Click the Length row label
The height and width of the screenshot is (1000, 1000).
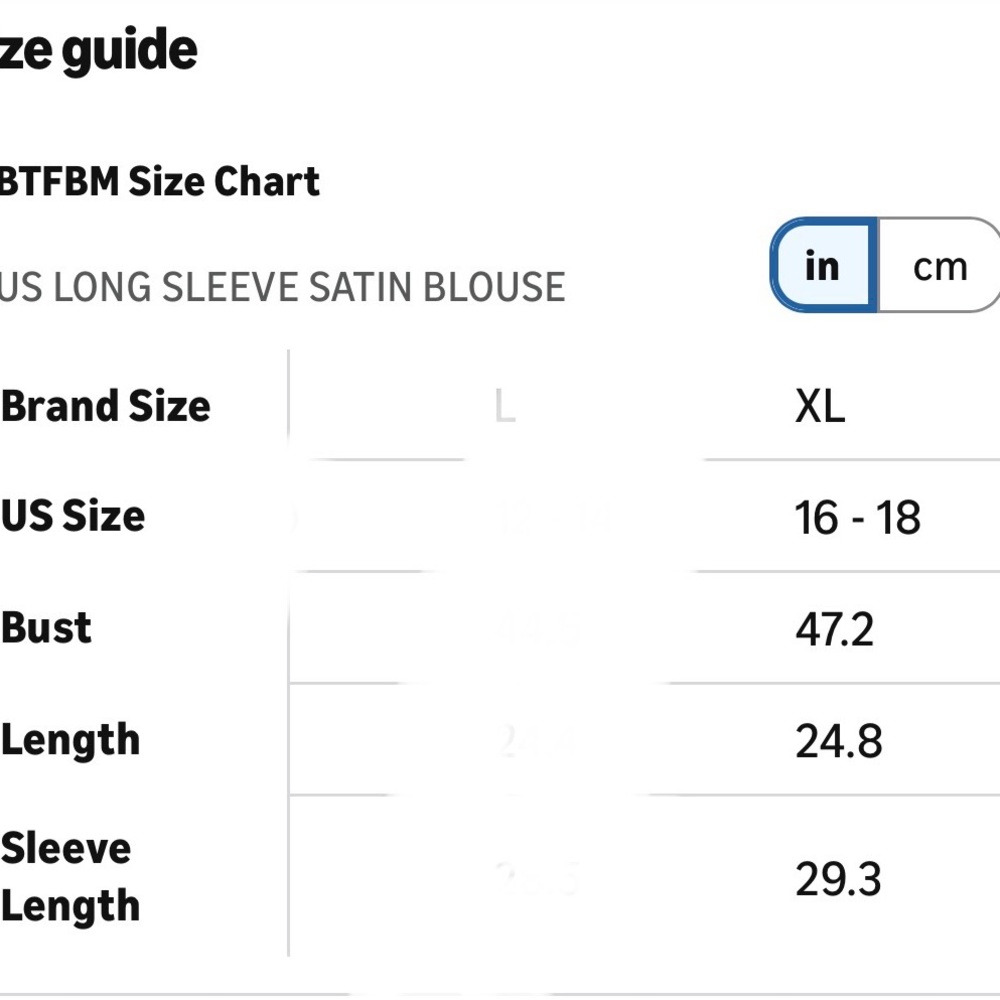(71, 740)
